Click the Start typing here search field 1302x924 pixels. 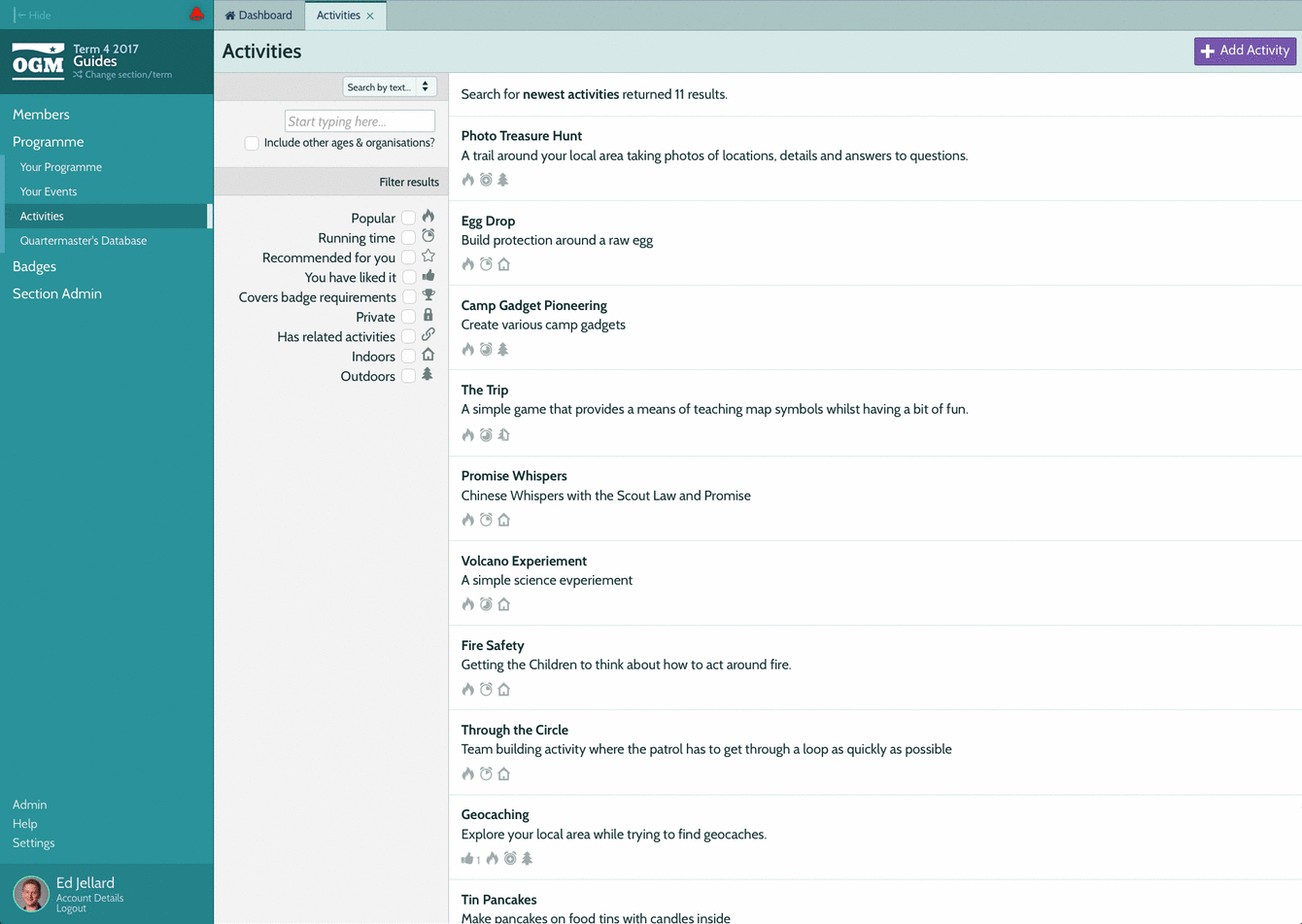tap(360, 121)
